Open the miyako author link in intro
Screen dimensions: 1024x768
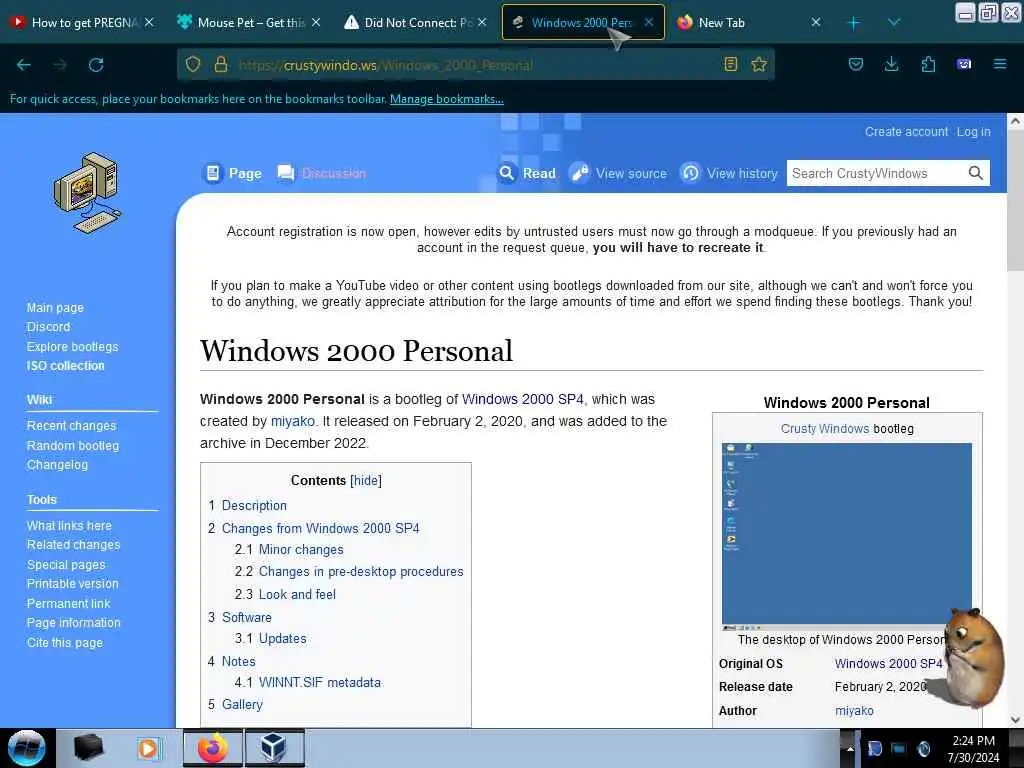(x=293, y=421)
